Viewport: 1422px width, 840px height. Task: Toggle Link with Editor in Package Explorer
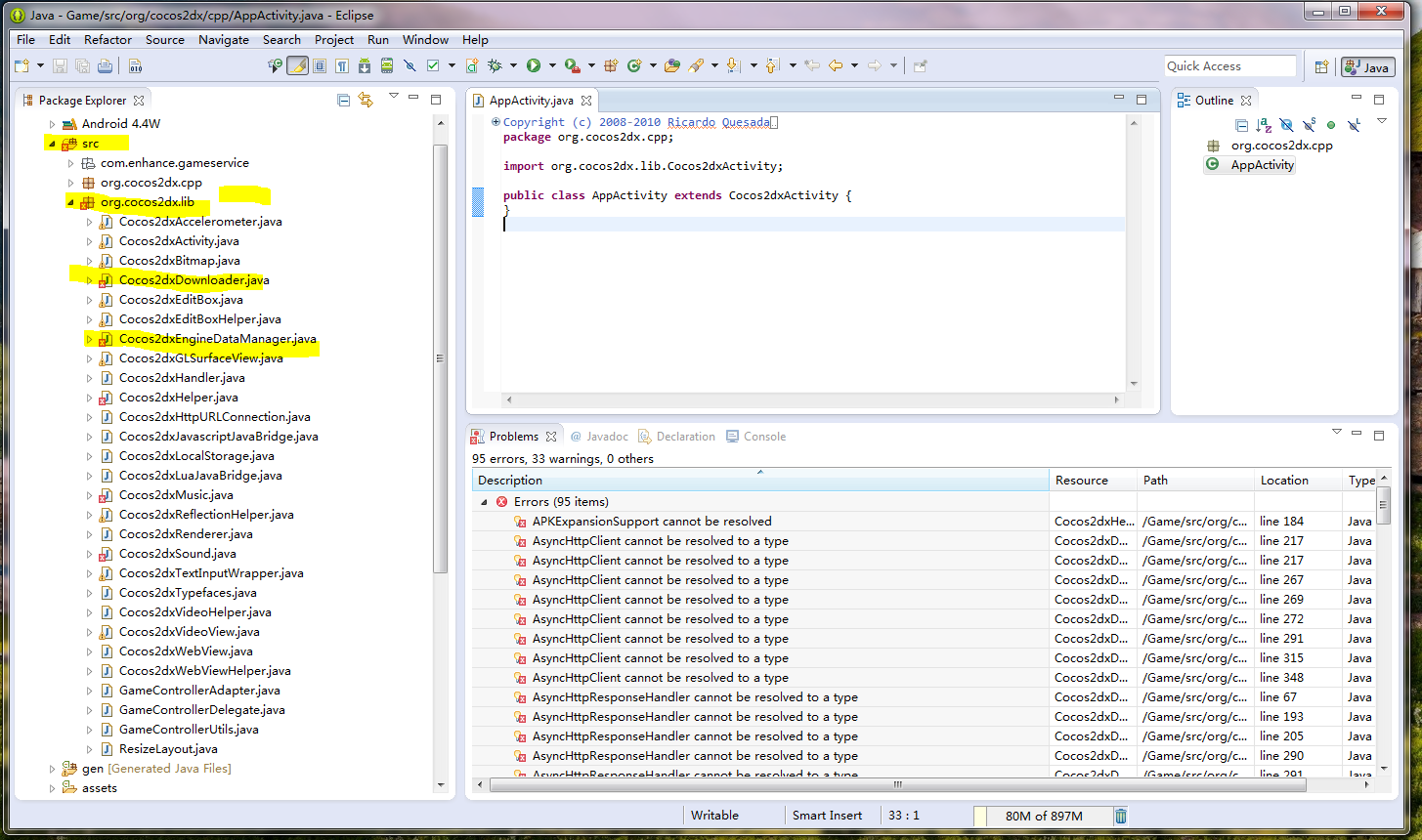366,100
